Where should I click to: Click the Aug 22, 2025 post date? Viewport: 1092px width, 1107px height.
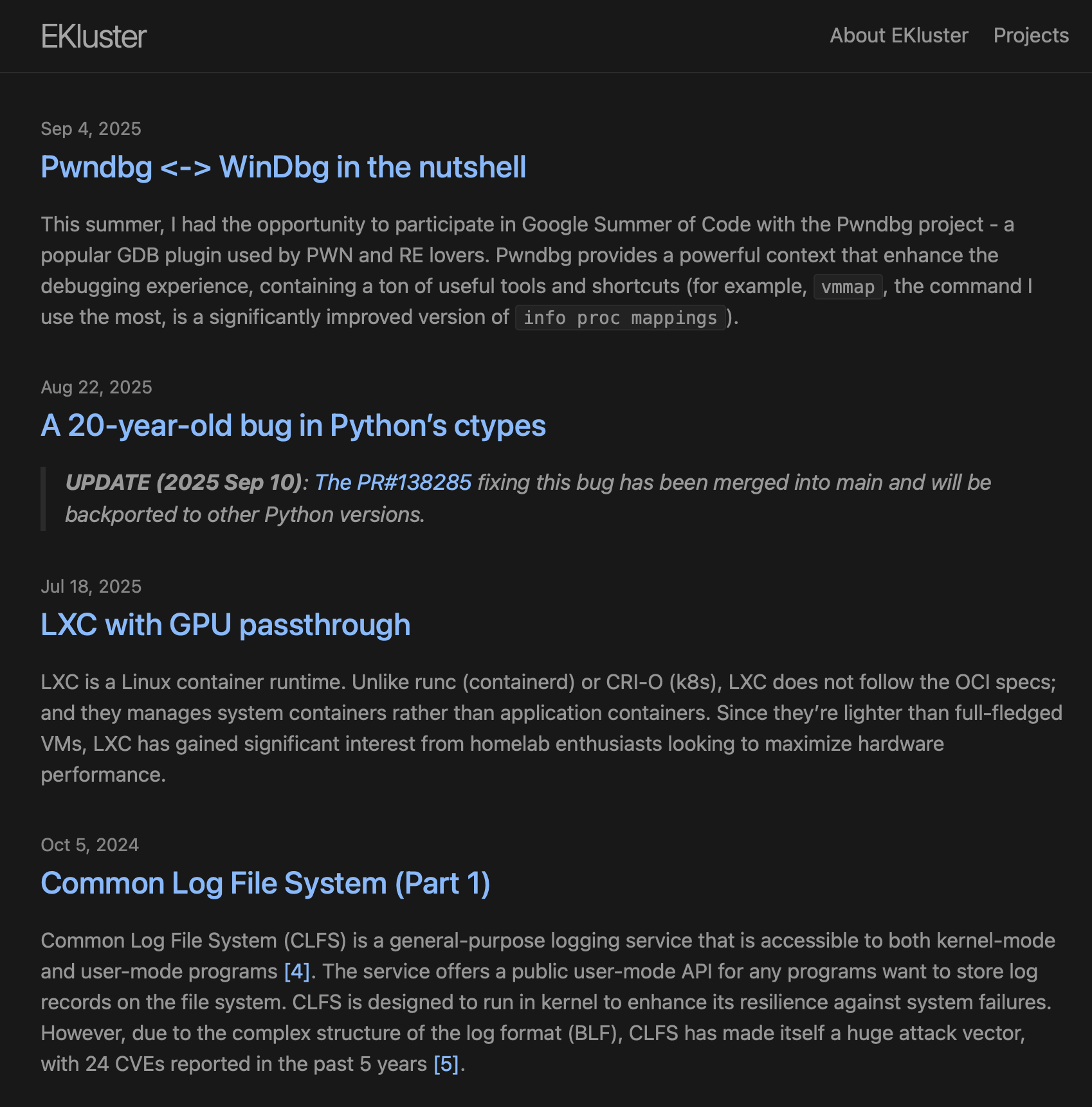coord(96,387)
